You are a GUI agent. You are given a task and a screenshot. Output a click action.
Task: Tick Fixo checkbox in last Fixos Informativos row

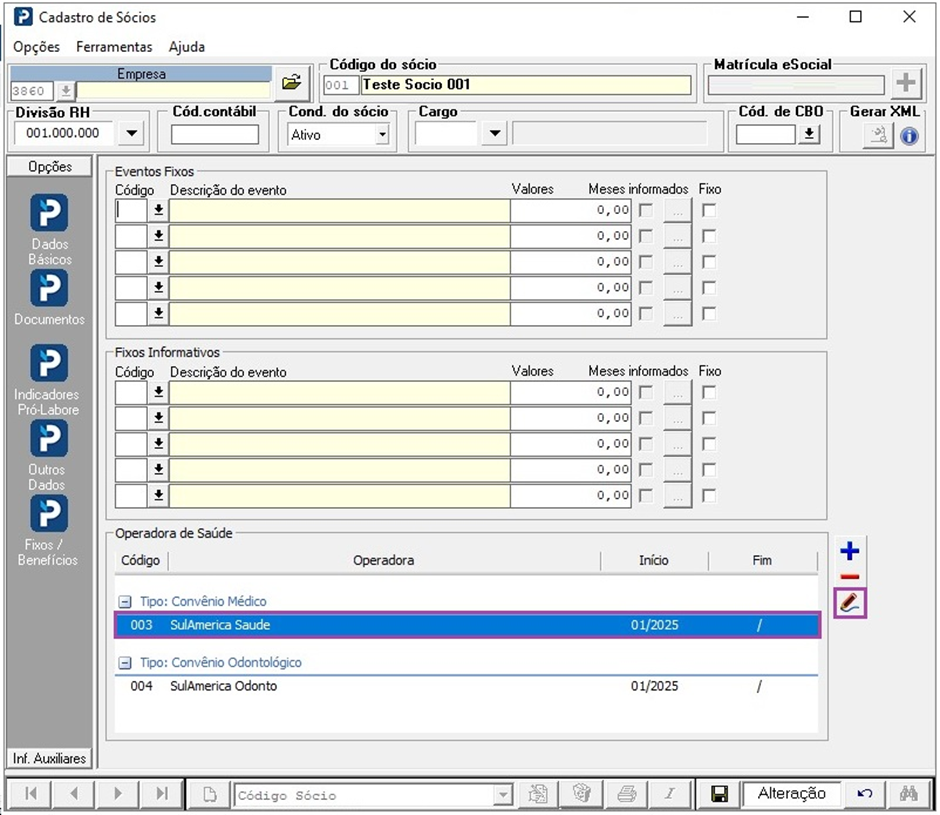[x=709, y=496]
